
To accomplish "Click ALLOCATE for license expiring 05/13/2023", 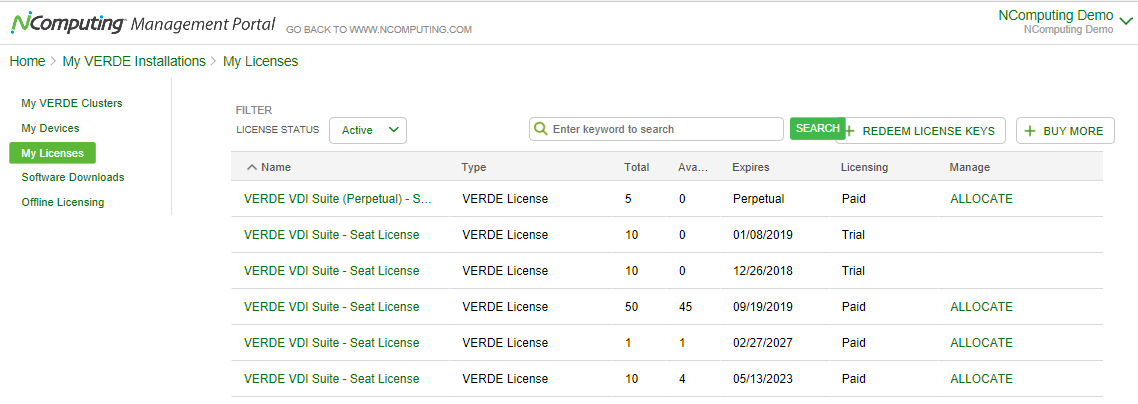I will (981, 379).
